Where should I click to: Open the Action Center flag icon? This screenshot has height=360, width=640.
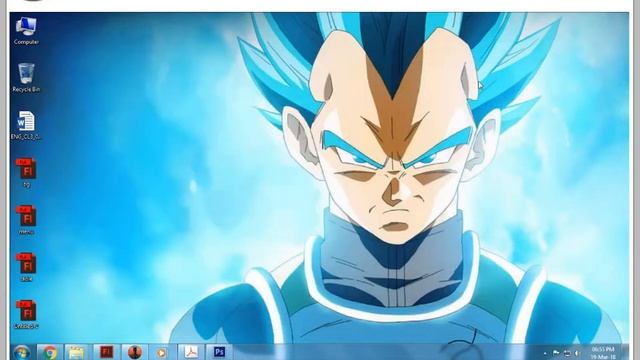(x=556, y=353)
